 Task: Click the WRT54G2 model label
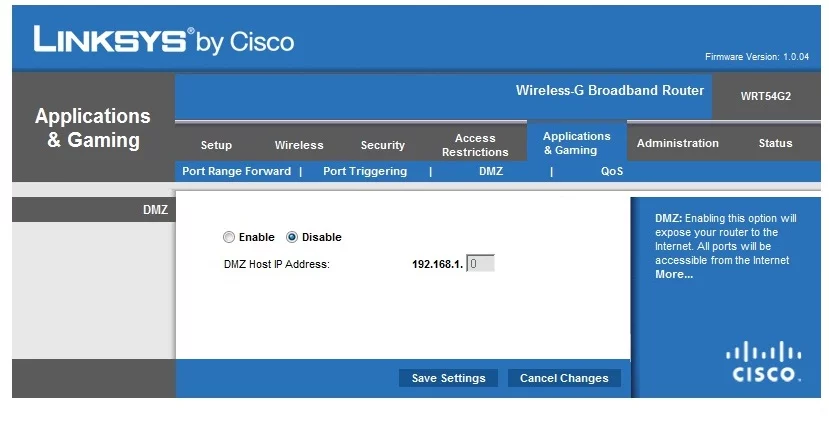(x=766, y=96)
